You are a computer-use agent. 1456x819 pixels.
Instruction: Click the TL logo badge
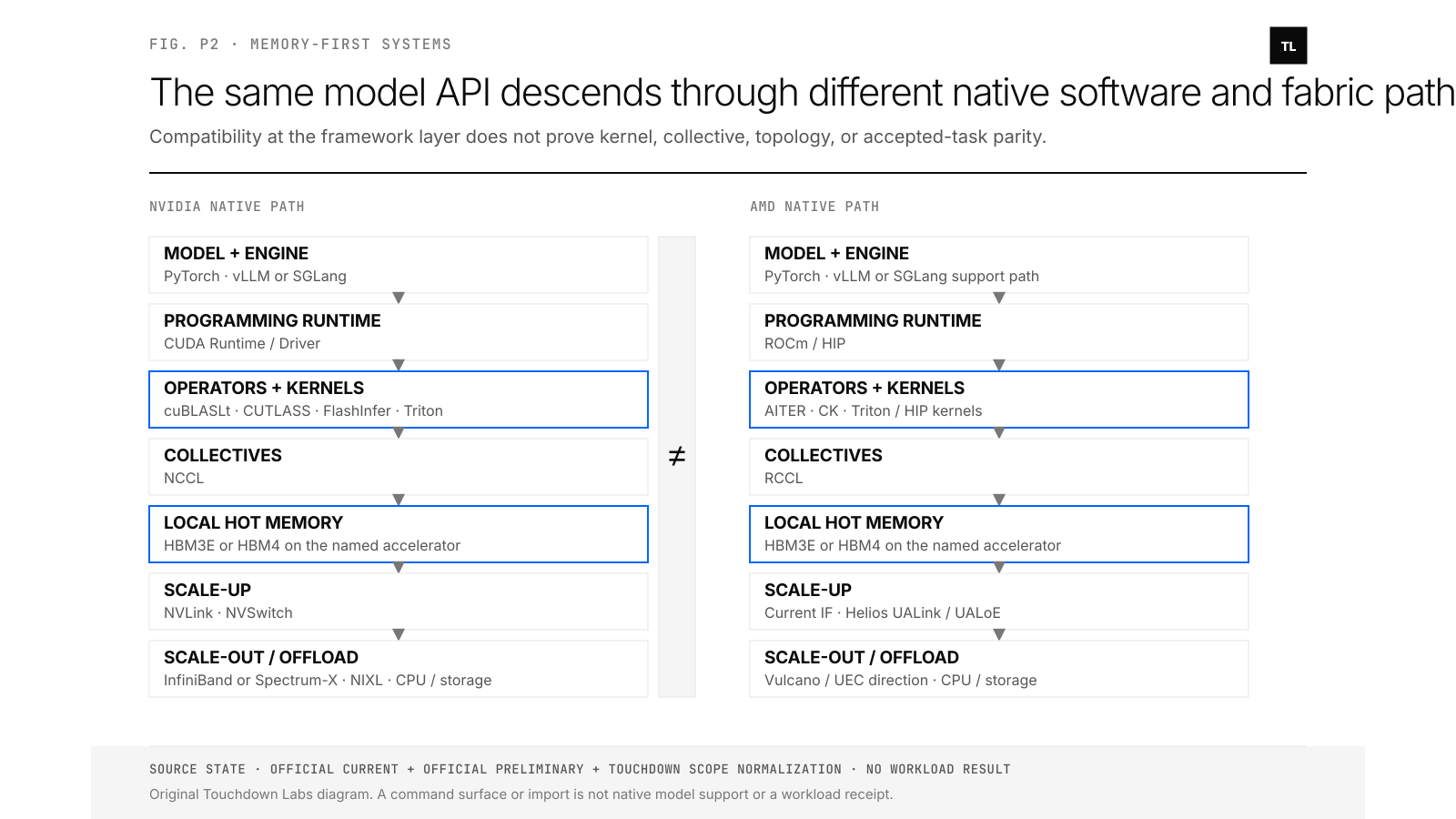pyautogui.click(x=1288, y=45)
